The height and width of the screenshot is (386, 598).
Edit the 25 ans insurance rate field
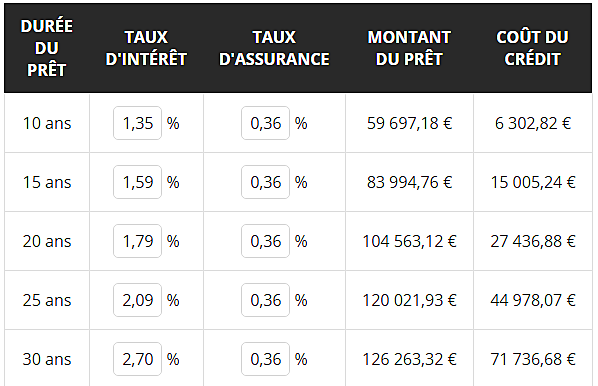click(x=265, y=300)
